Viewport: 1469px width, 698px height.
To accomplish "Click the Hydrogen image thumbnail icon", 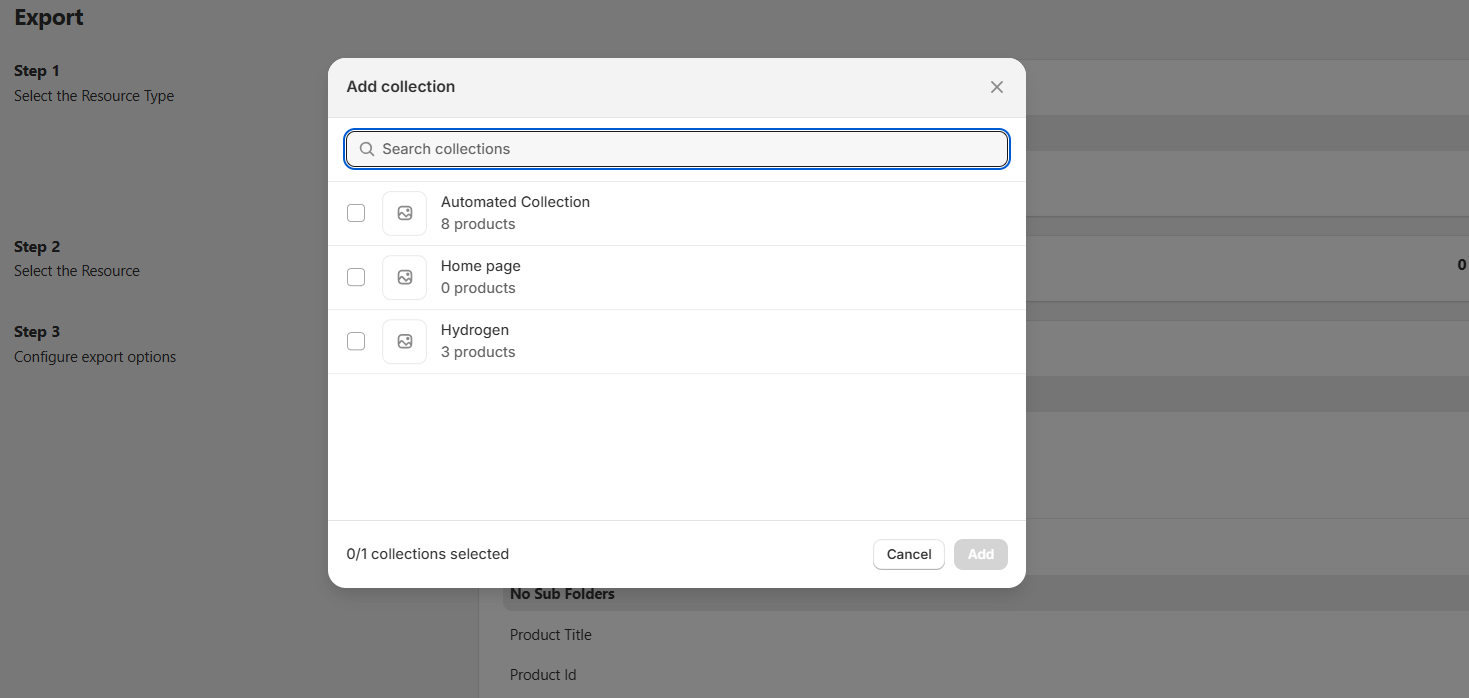I will [404, 341].
